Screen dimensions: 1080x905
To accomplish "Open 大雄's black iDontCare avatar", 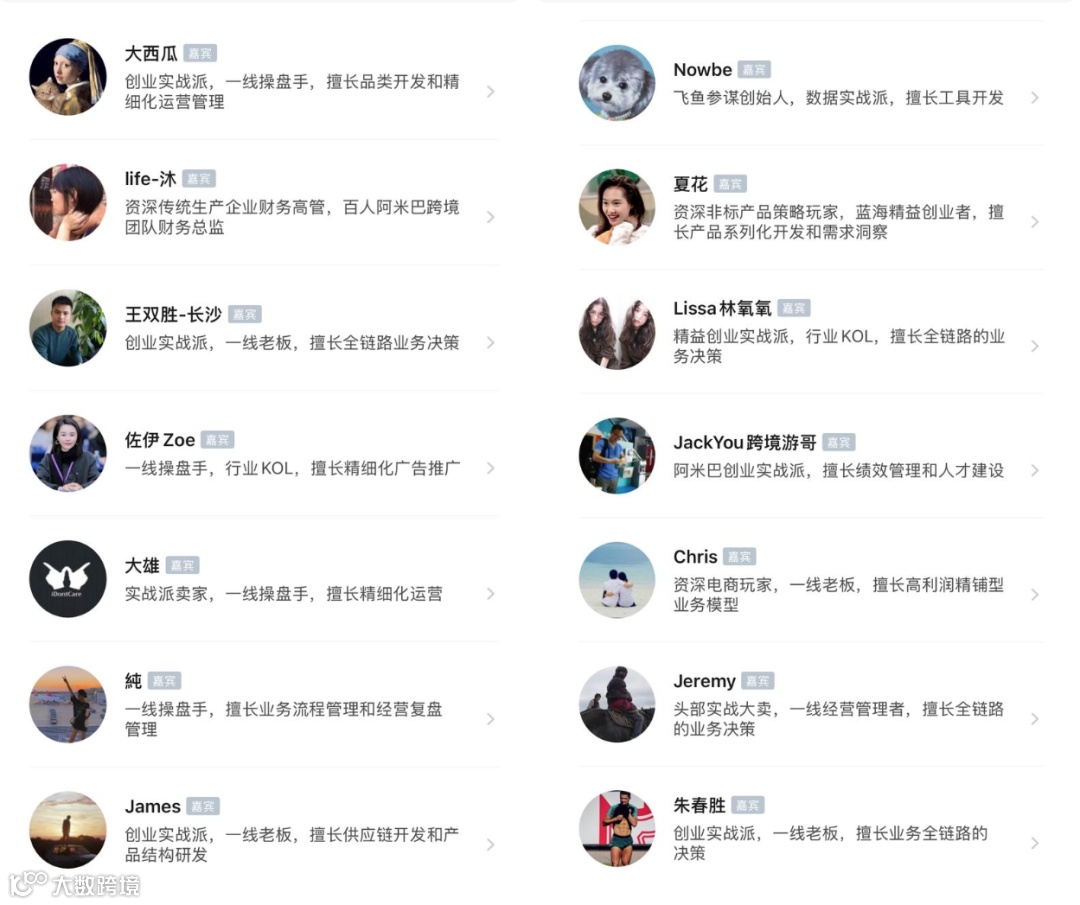I will pyautogui.click(x=68, y=579).
